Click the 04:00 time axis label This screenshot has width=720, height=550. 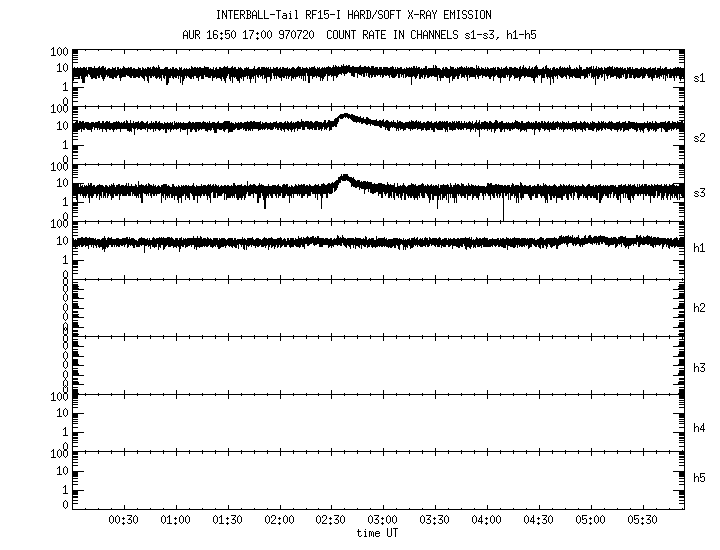point(487,521)
